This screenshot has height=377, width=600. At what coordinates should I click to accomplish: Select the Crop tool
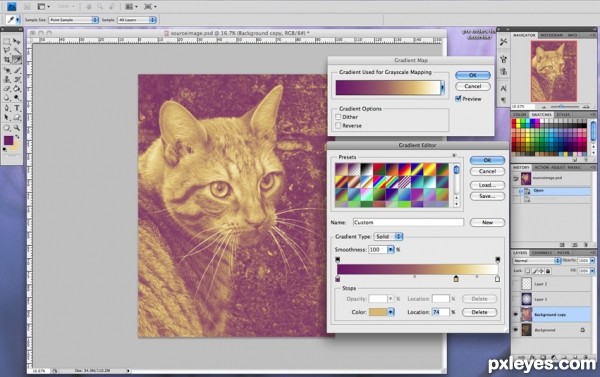7,59
